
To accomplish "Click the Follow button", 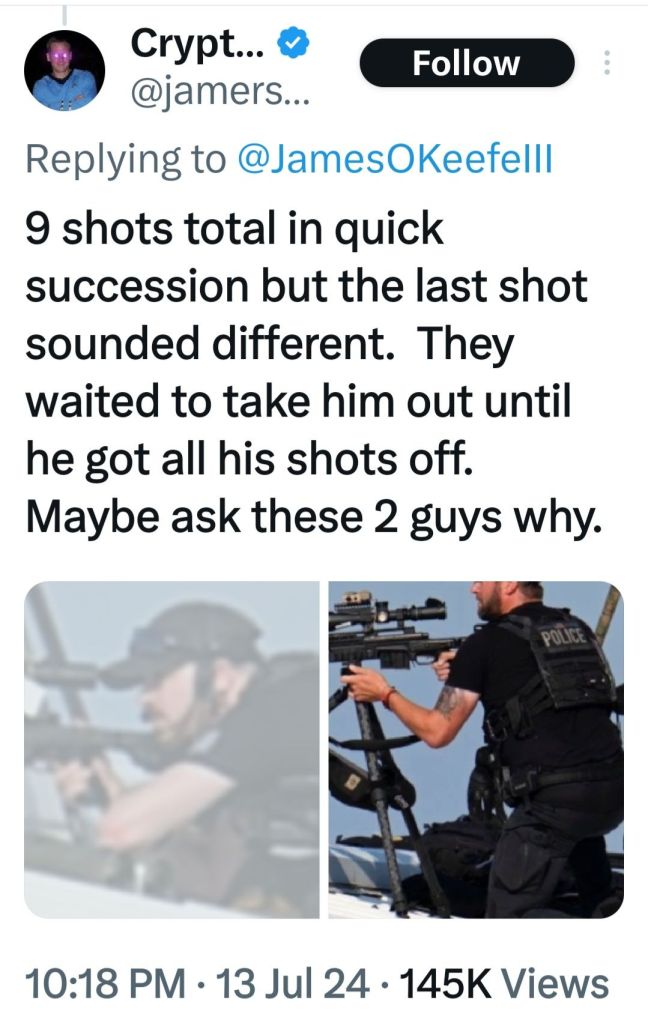I will point(467,63).
